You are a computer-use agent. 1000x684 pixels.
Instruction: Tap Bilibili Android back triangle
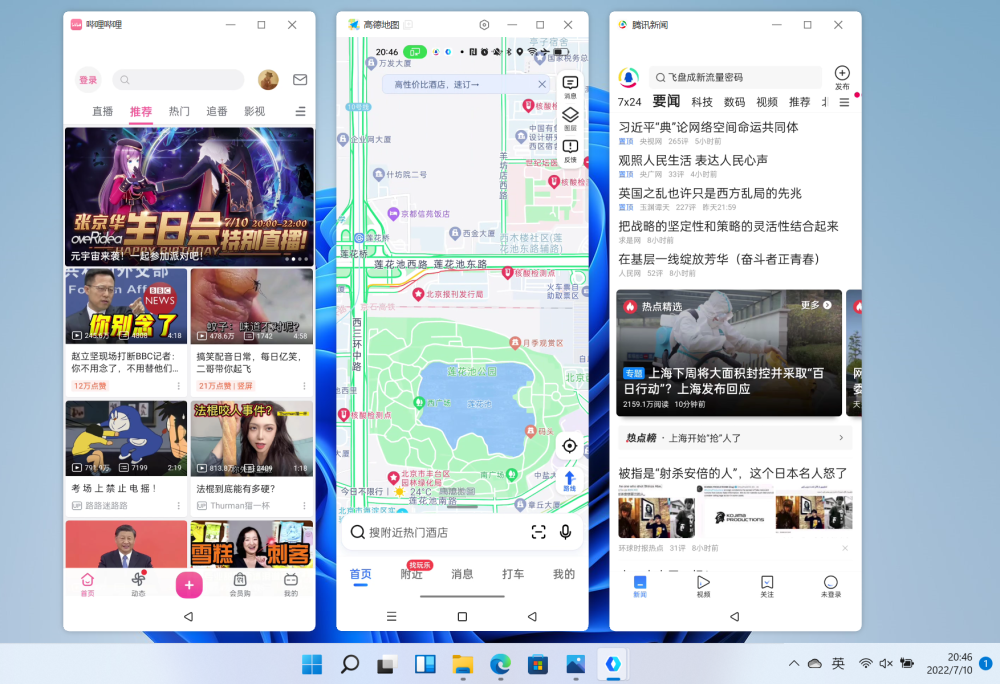[188, 616]
